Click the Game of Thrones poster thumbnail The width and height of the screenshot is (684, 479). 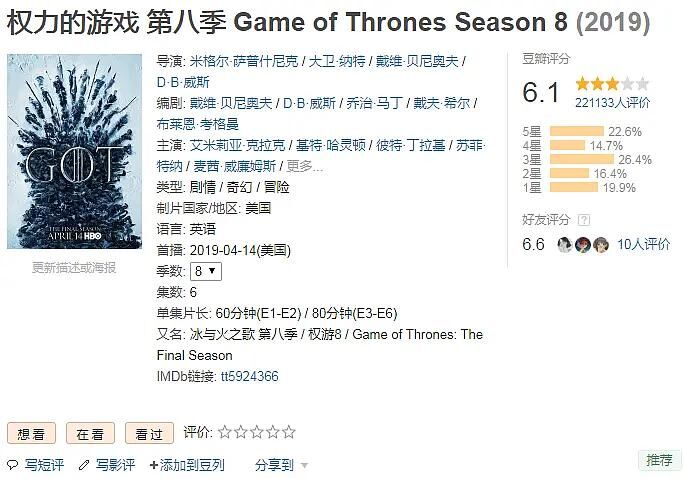click(74, 151)
